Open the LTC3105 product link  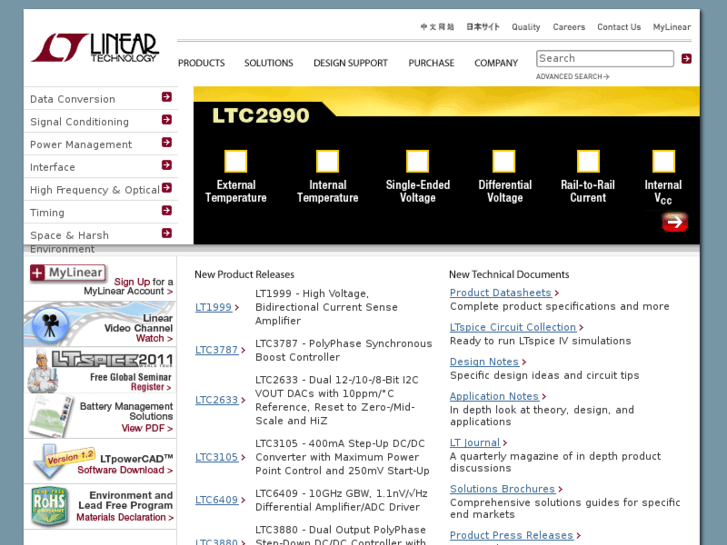pyautogui.click(x=217, y=457)
